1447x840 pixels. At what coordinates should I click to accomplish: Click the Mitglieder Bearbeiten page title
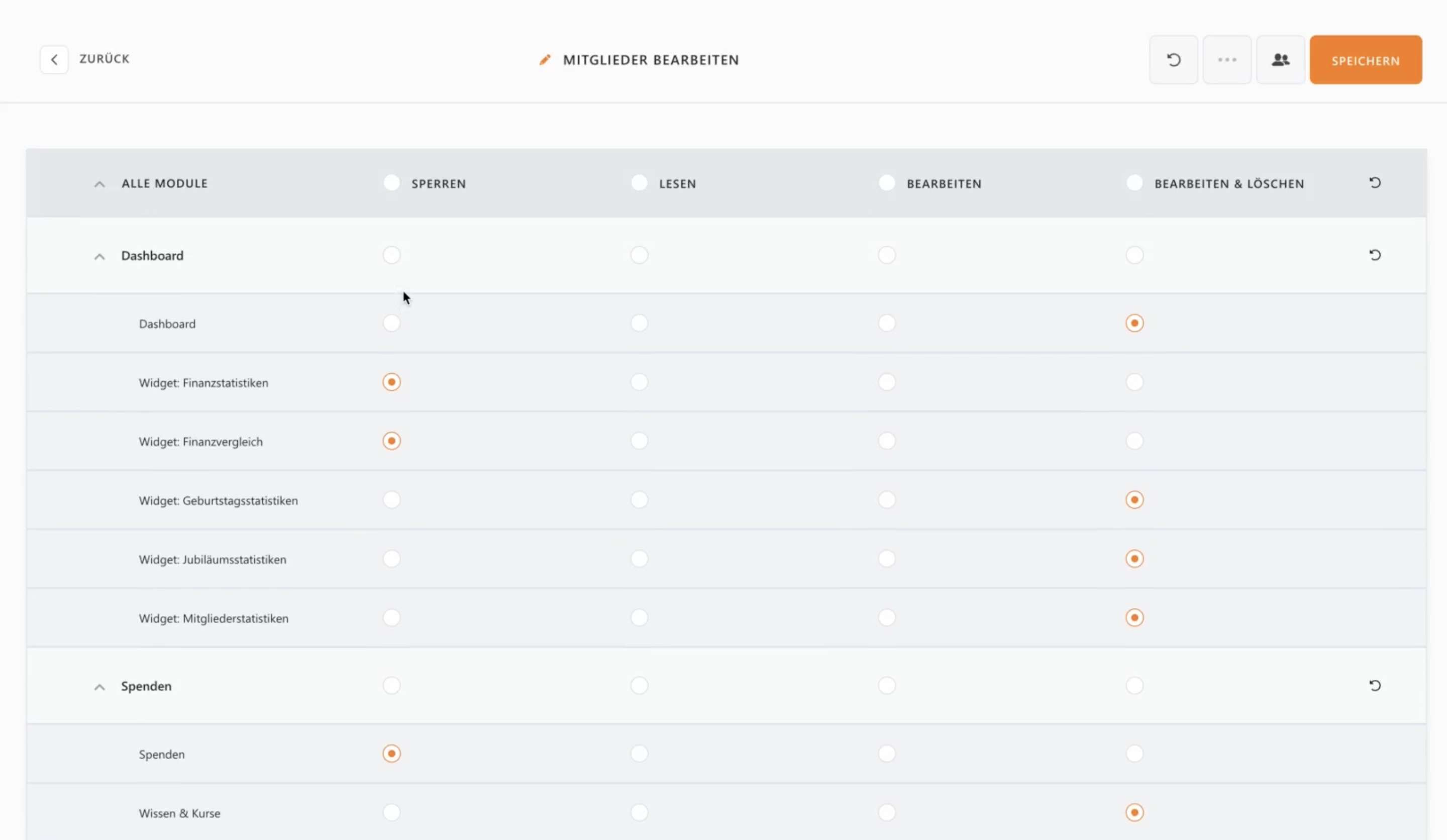(651, 60)
